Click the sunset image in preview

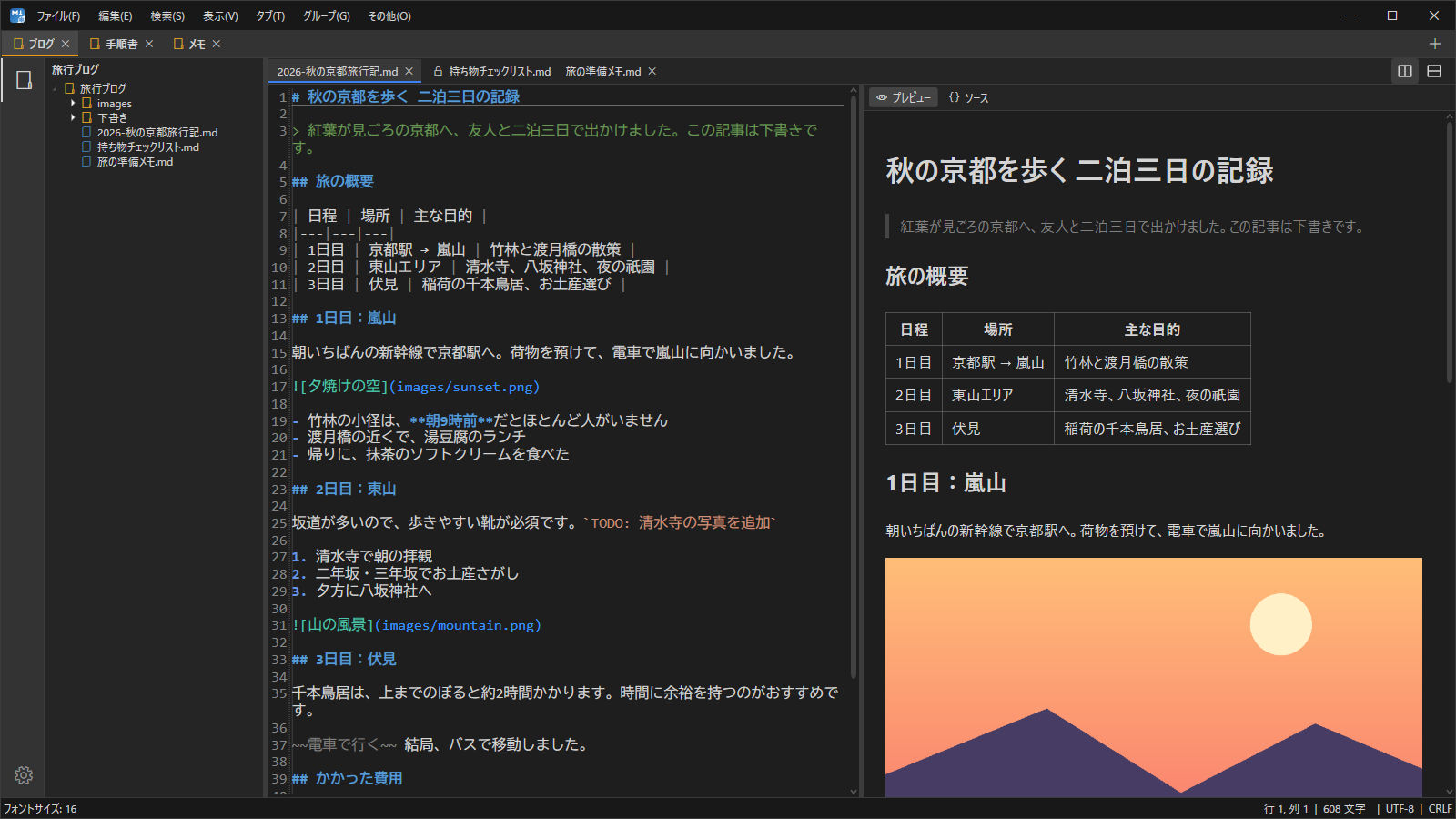[1153, 677]
